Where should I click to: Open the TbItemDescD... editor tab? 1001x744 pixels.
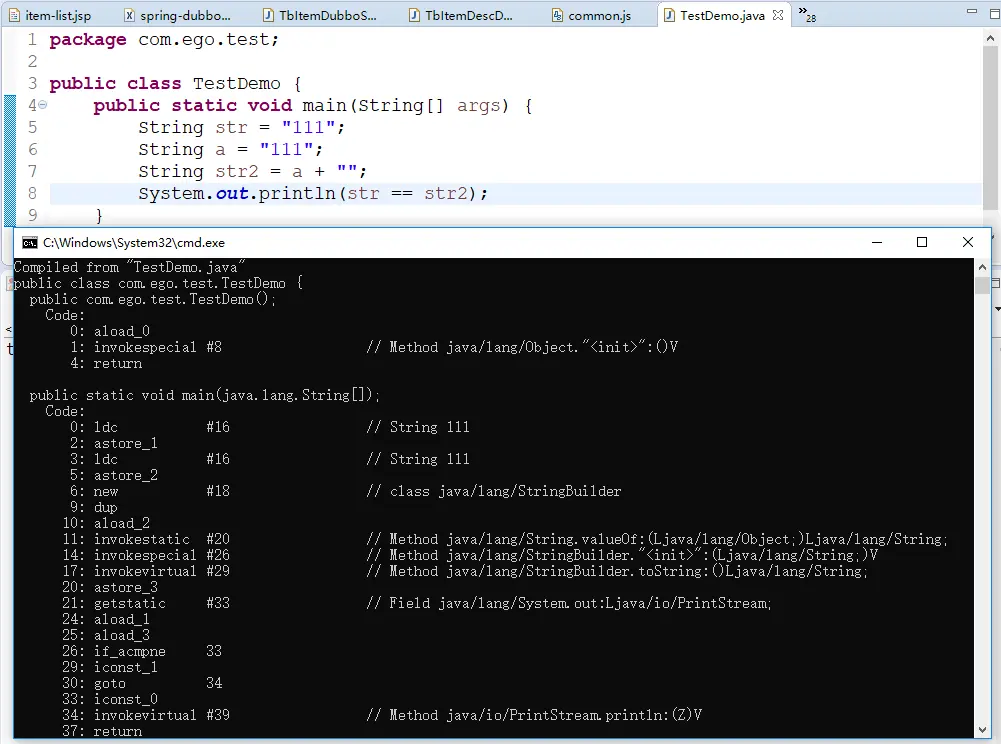pos(462,15)
